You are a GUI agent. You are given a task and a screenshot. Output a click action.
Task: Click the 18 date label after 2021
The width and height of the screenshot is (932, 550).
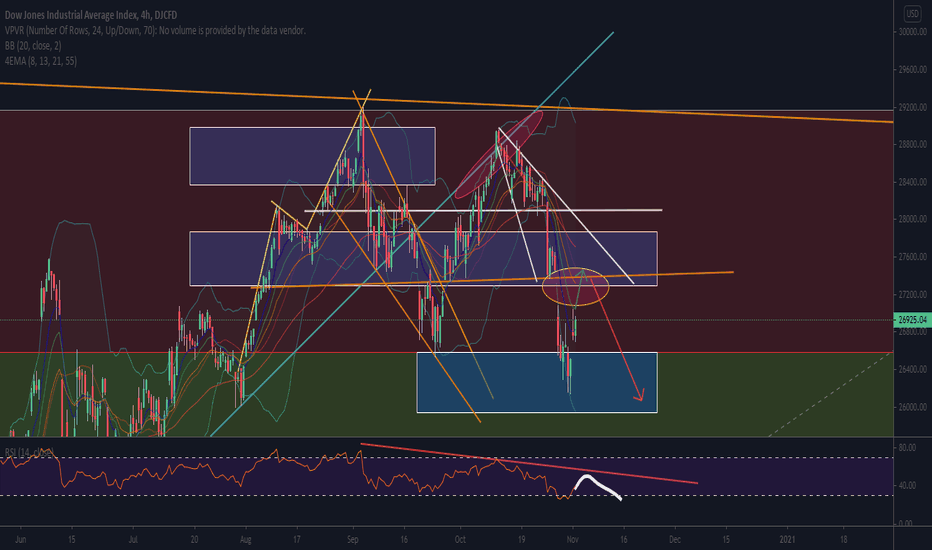click(843, 540)
